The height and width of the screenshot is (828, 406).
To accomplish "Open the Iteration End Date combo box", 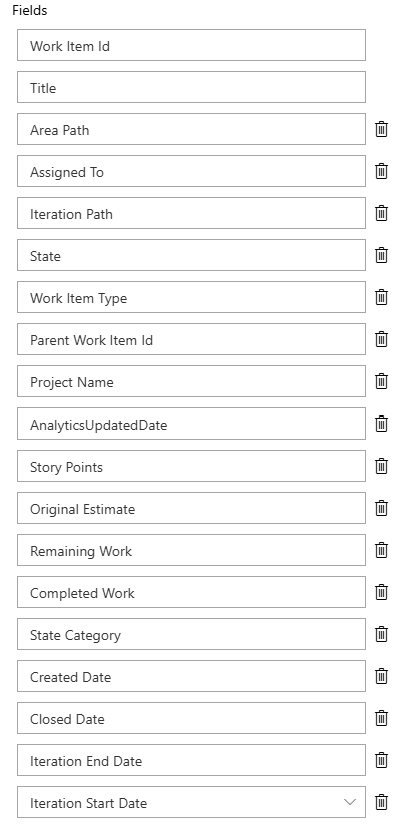I will point(191,760).
